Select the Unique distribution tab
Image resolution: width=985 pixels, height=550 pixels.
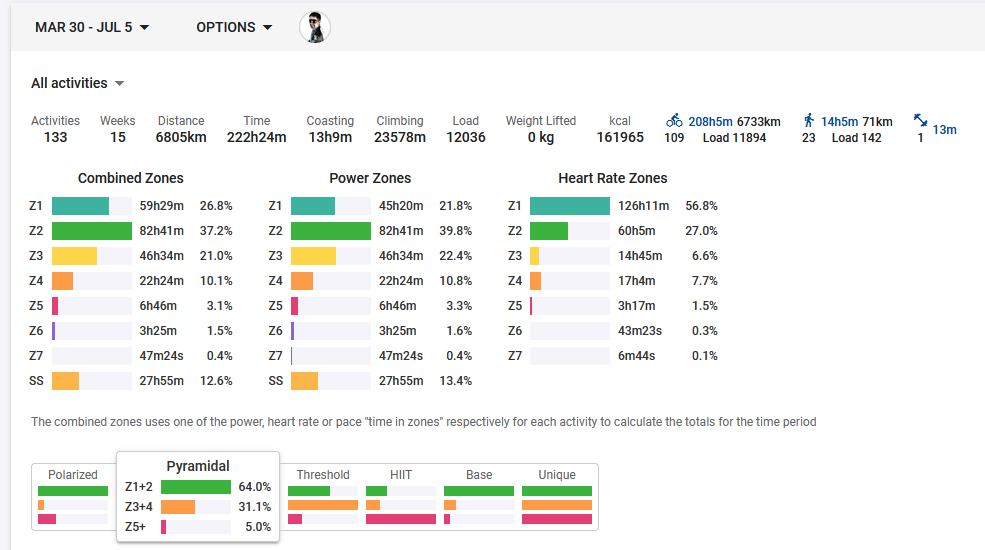tap(557, 475)
